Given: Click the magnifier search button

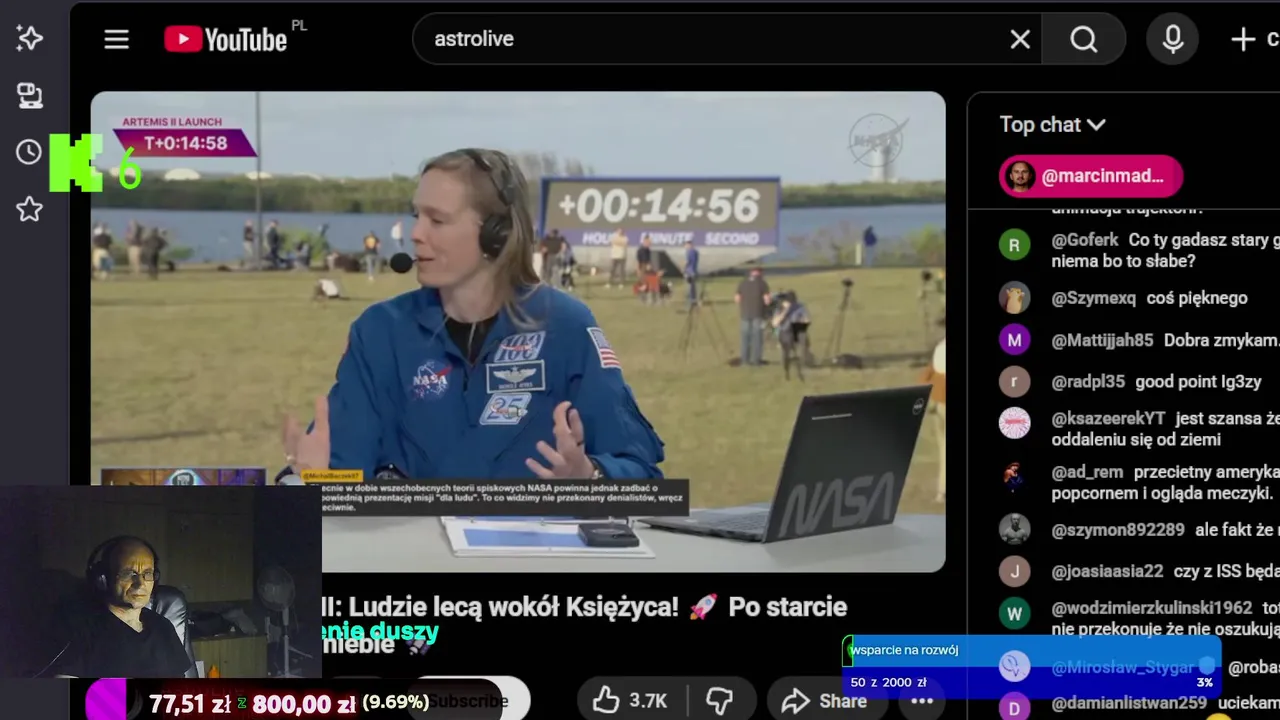Looking at the screenshot, I should 1084,39.
